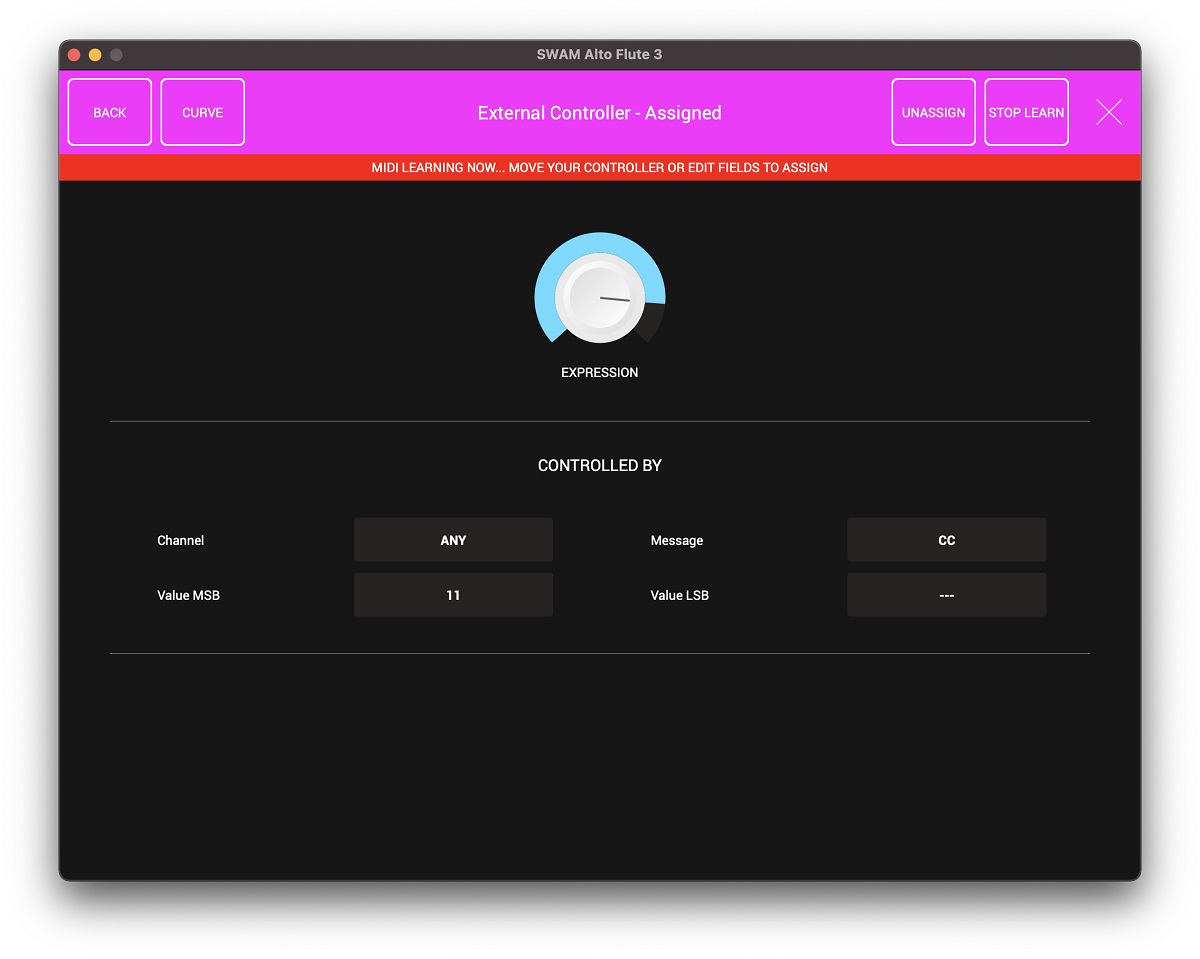Click the Value LSB label
The width and height of the screenshot is (1200, 959).
(x=680, y=595)
